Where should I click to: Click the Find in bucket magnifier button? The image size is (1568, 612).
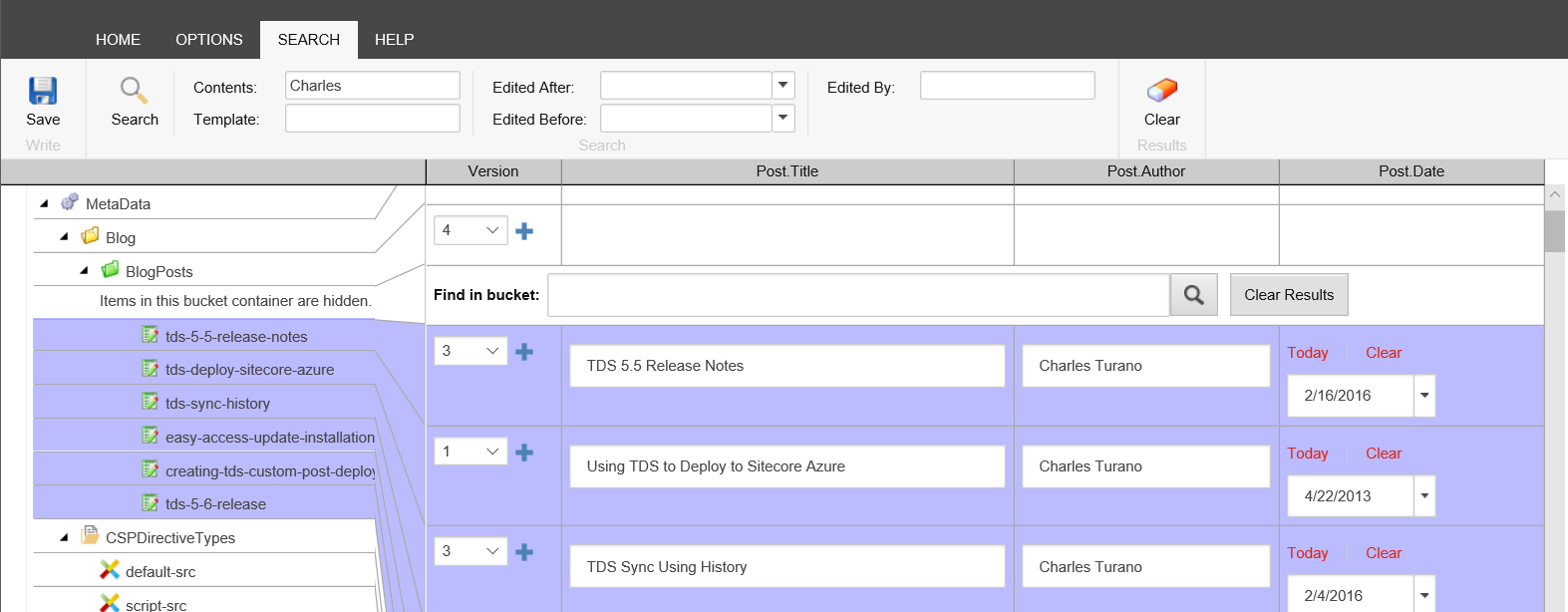[1194, 295]
